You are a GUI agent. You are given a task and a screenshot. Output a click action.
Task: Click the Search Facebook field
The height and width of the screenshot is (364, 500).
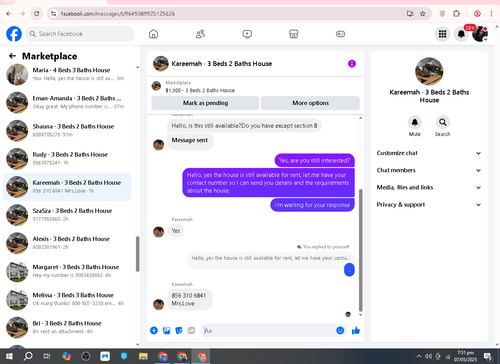click(80, 34)
